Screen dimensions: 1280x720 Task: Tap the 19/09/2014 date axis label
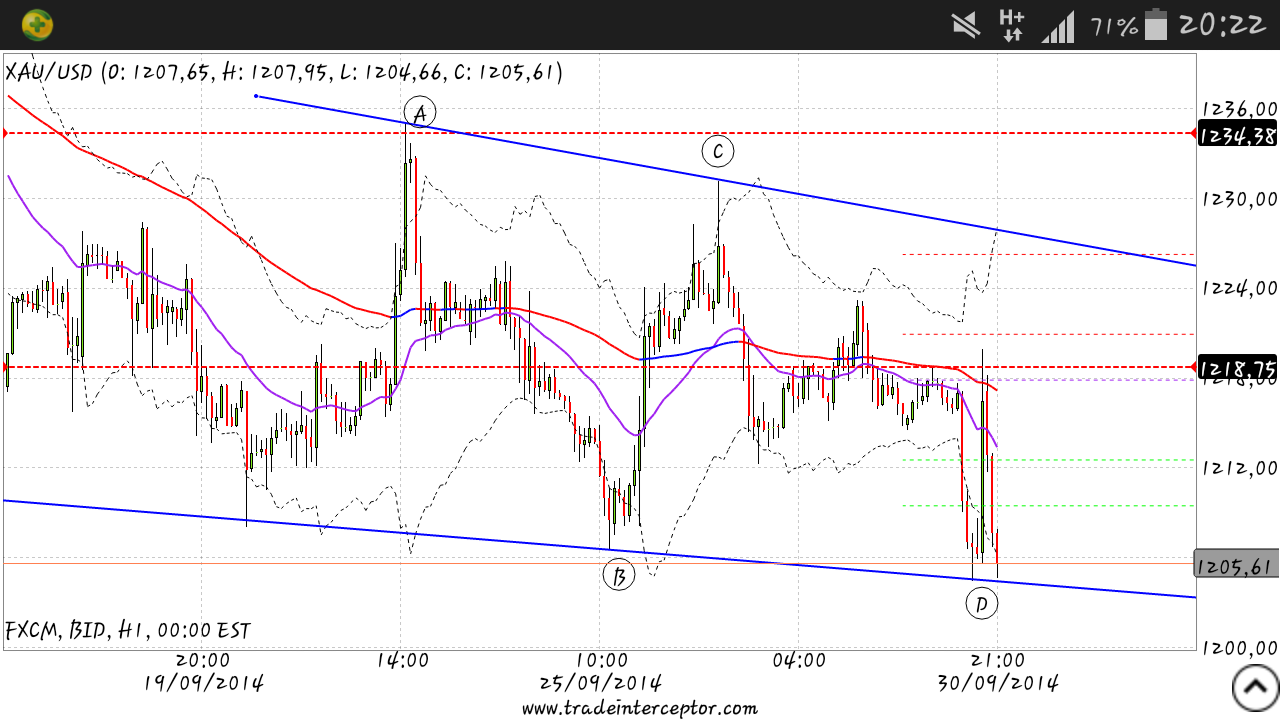point(203,683)
